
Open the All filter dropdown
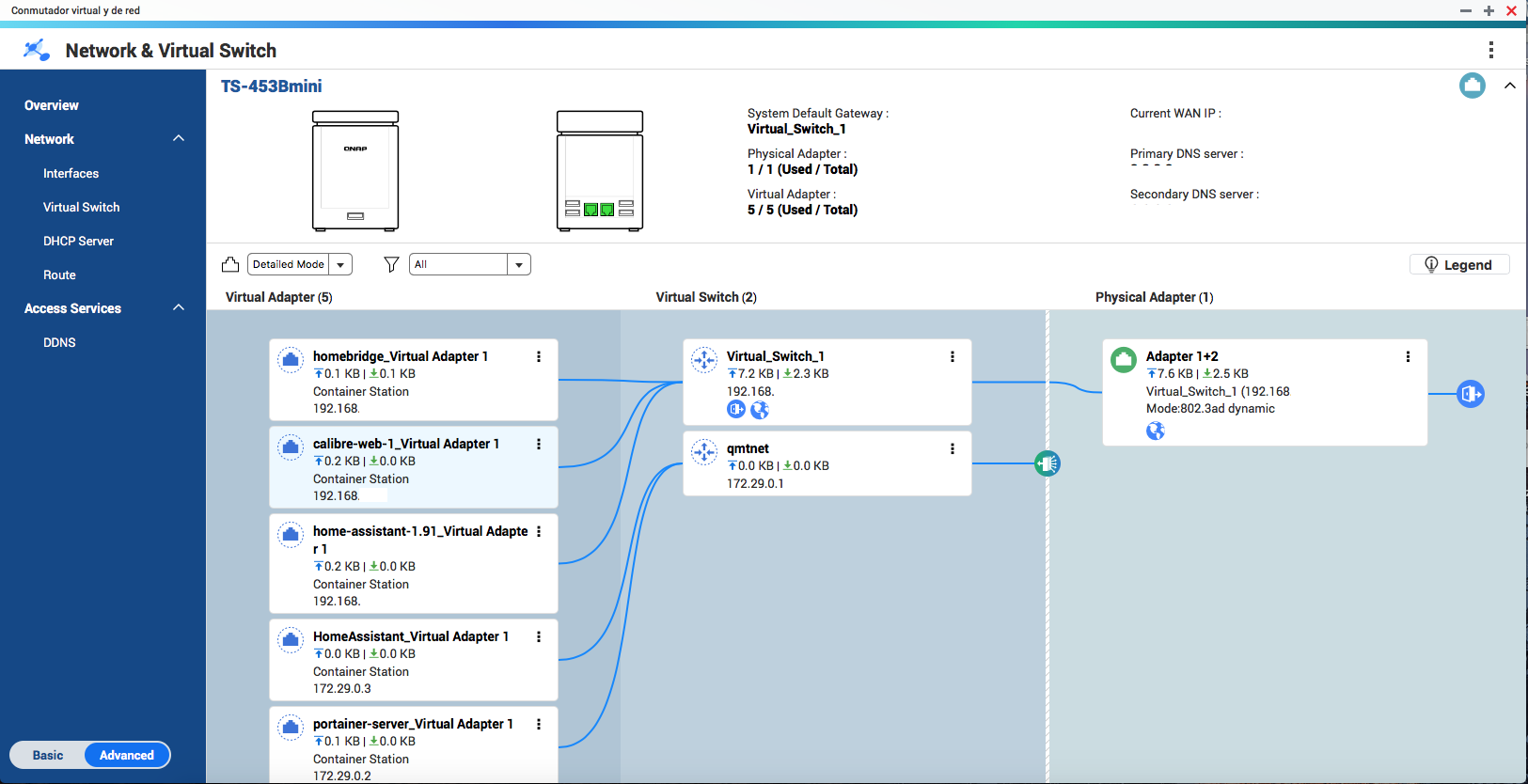[470, 265]
